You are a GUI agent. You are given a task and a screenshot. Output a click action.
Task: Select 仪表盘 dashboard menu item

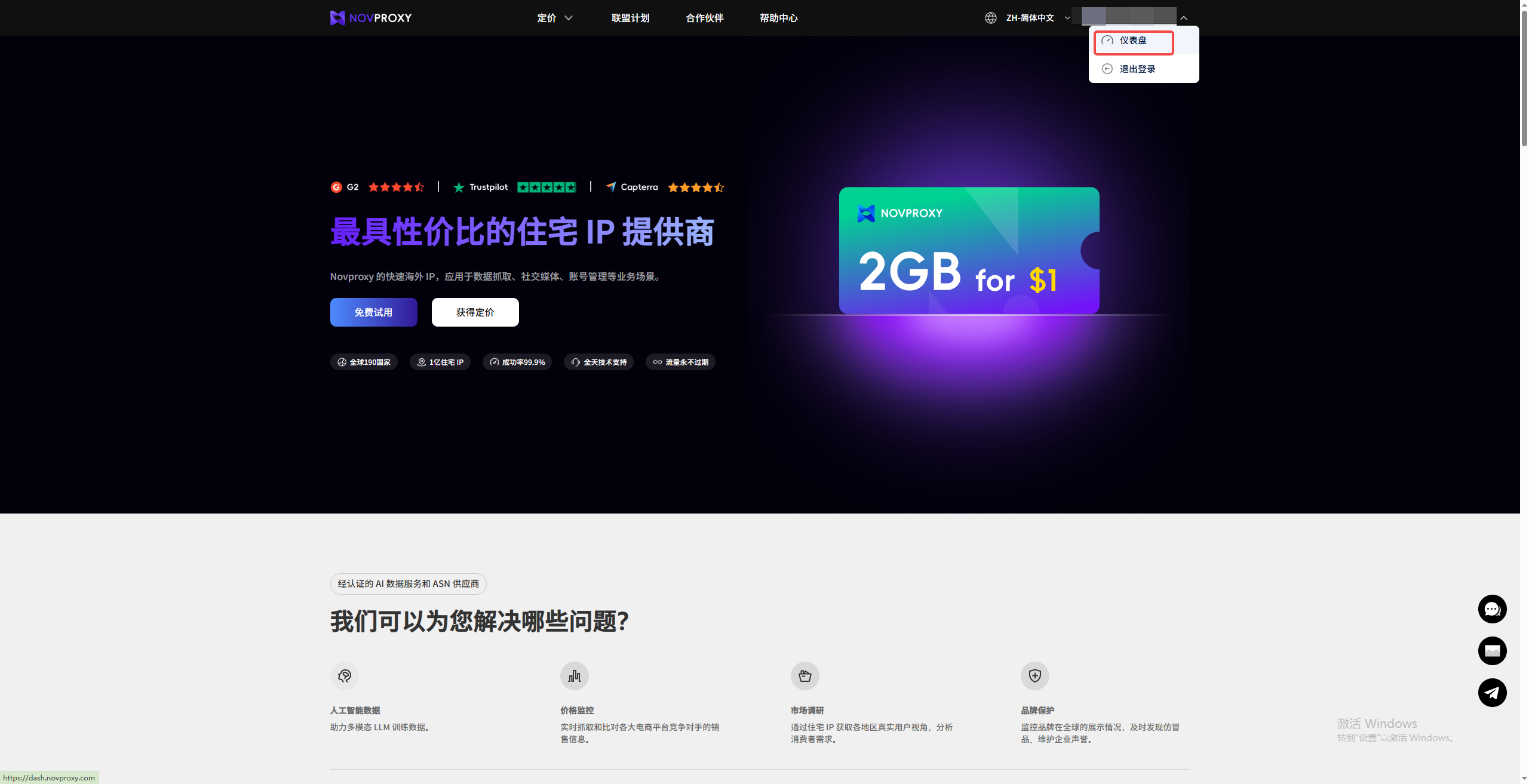click(x=1133, y=41)
